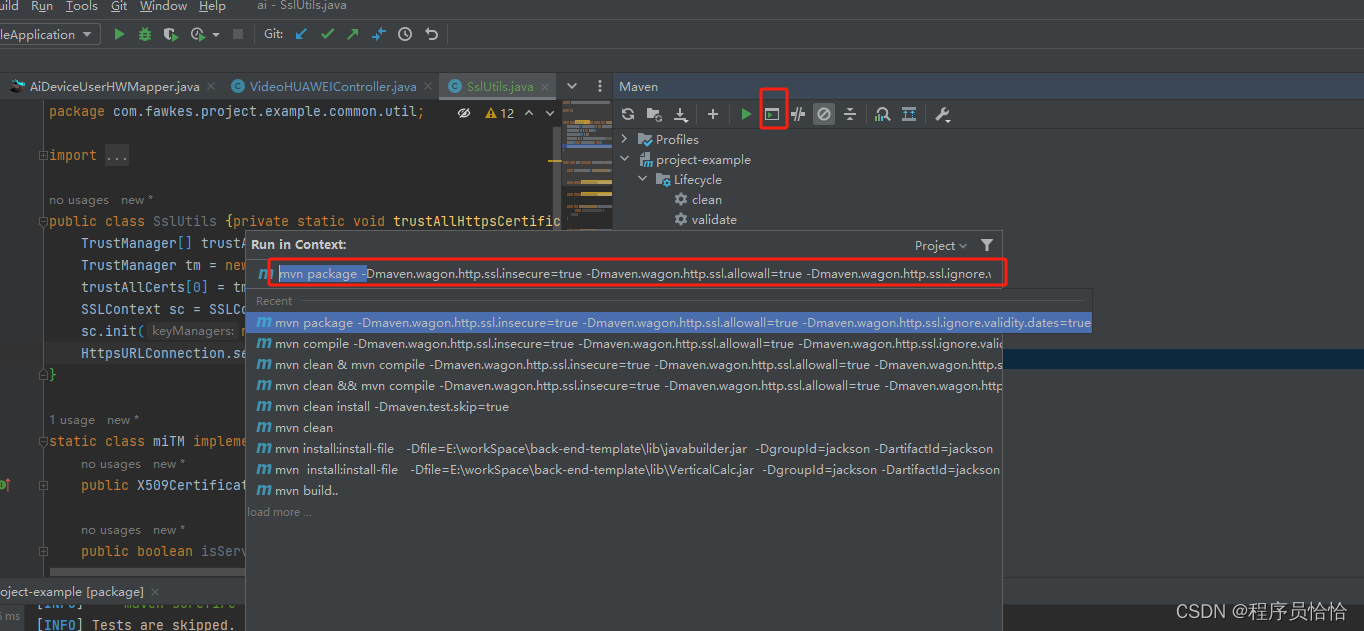Execute a Maven goal

[x=773, y=113]
